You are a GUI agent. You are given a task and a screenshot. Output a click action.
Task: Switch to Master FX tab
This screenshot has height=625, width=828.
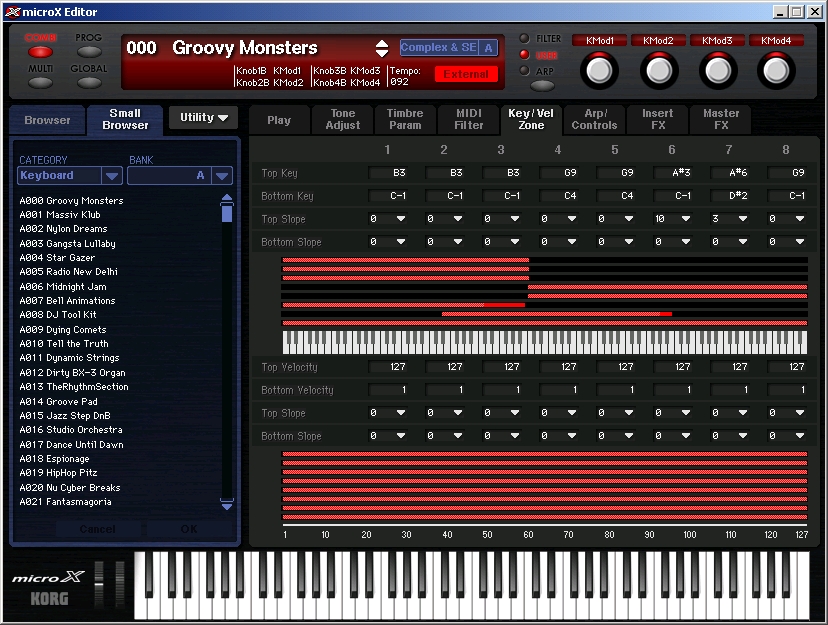coord(721,119)
